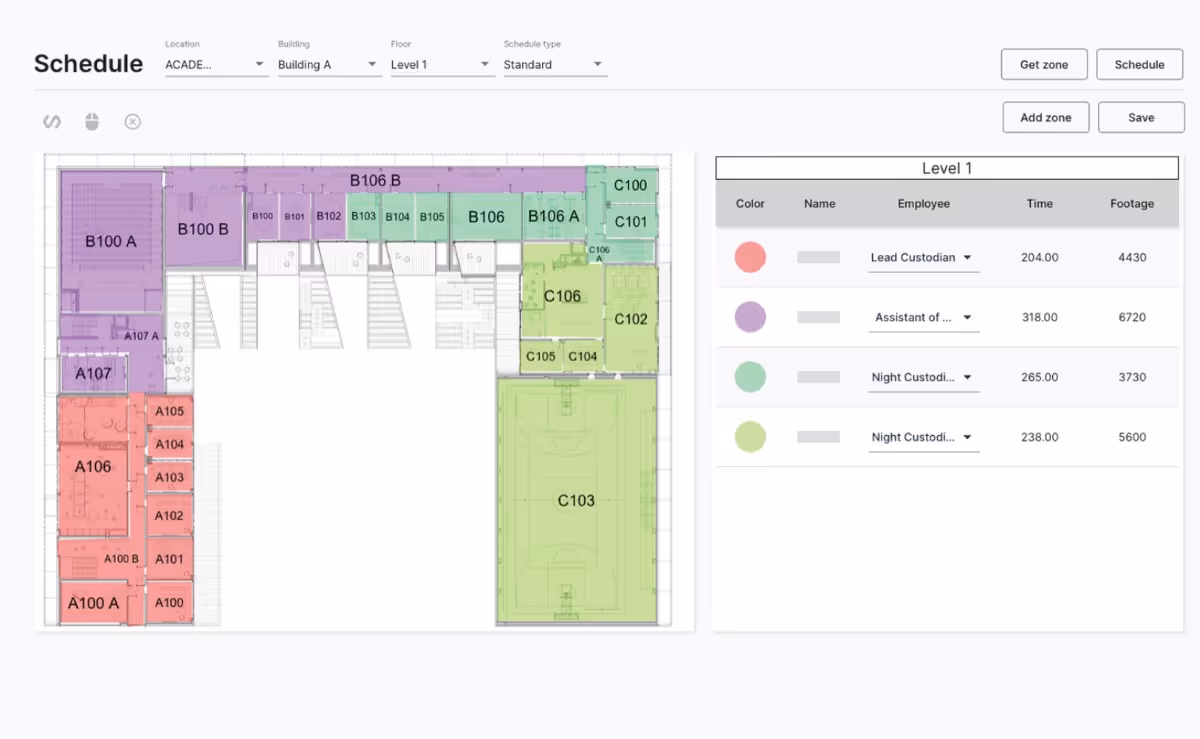Click the red zone color swatch

tap(750, 257)
